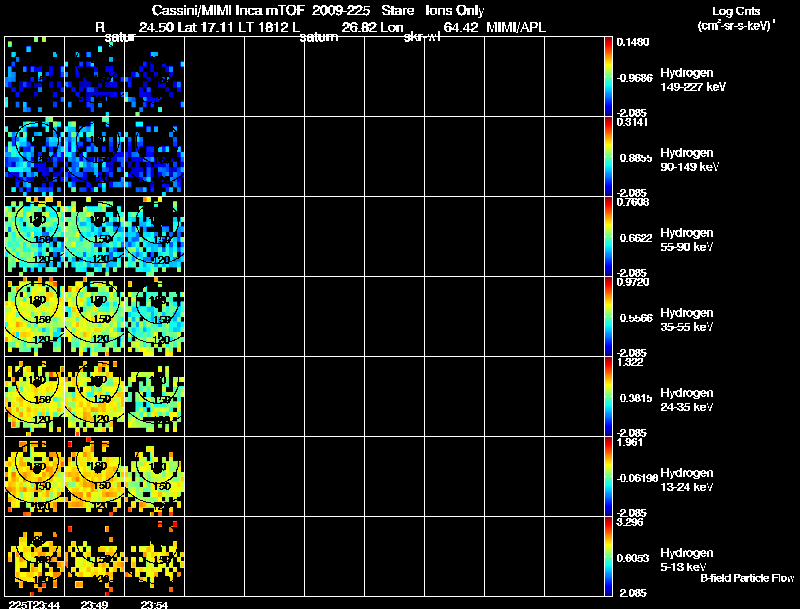Click the color bar for 149-227 keV
The image size is (800, 609).
(608, 77)
